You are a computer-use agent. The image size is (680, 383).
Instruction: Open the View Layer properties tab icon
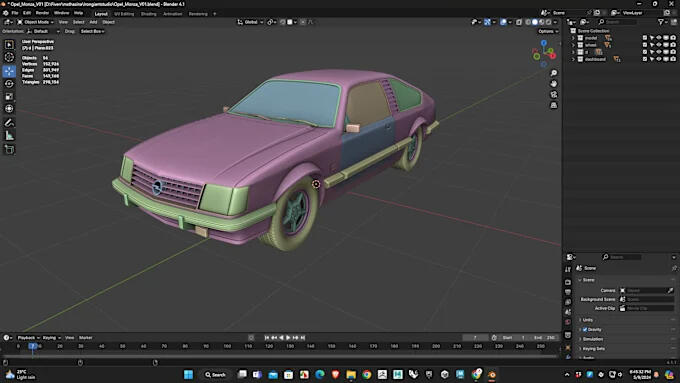pyautogui.click(x=568, y=302)
